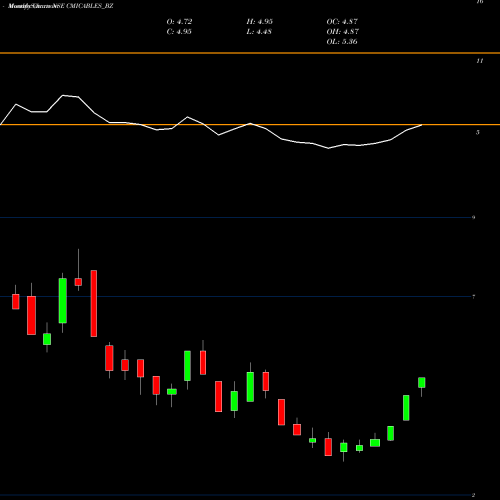The width and height of the screenshot is (500, 500).
Task: Select the OL: 5.36 reading
Action: tap(342, 42)
